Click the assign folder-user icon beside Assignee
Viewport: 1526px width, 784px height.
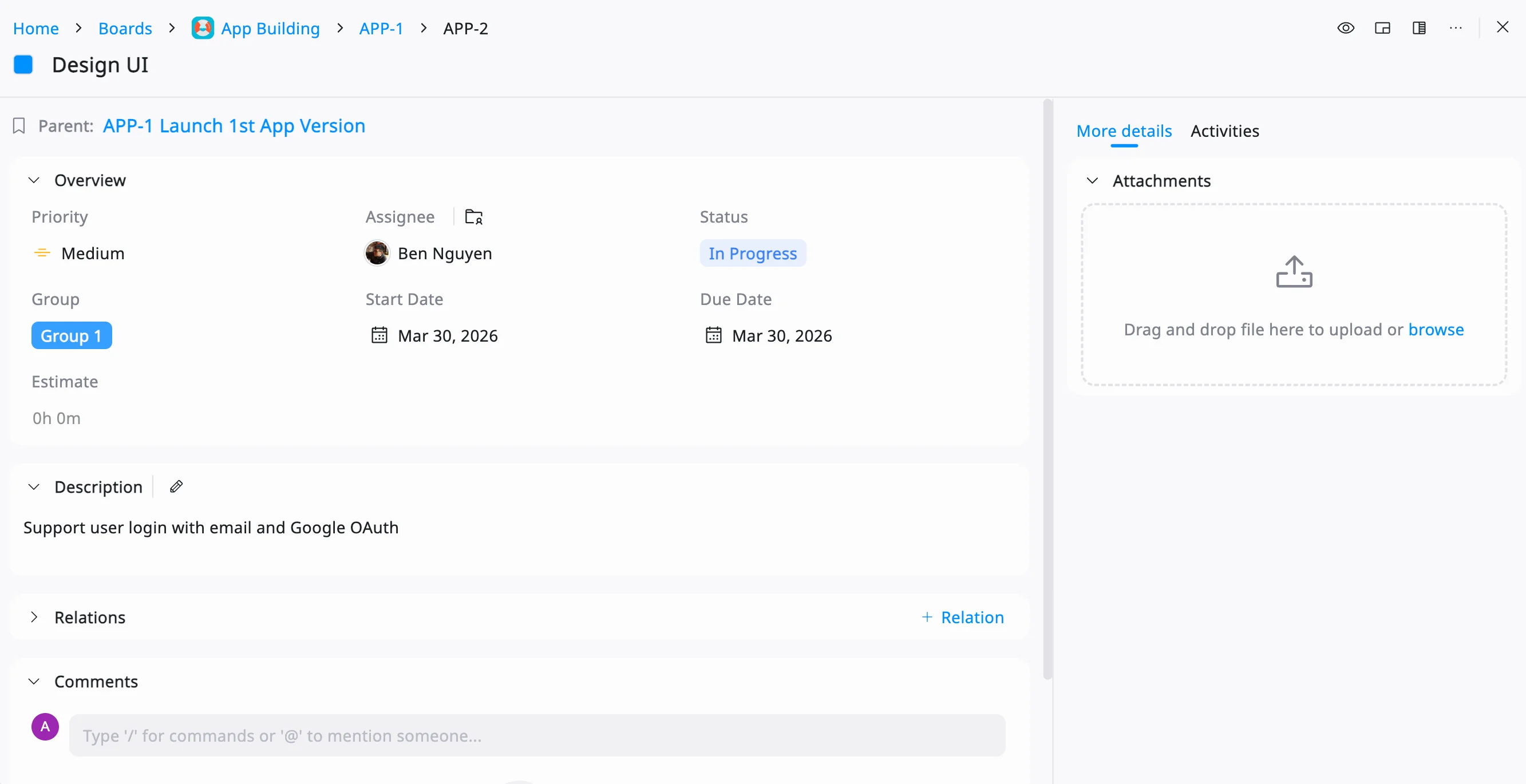[x=473, y=217]
